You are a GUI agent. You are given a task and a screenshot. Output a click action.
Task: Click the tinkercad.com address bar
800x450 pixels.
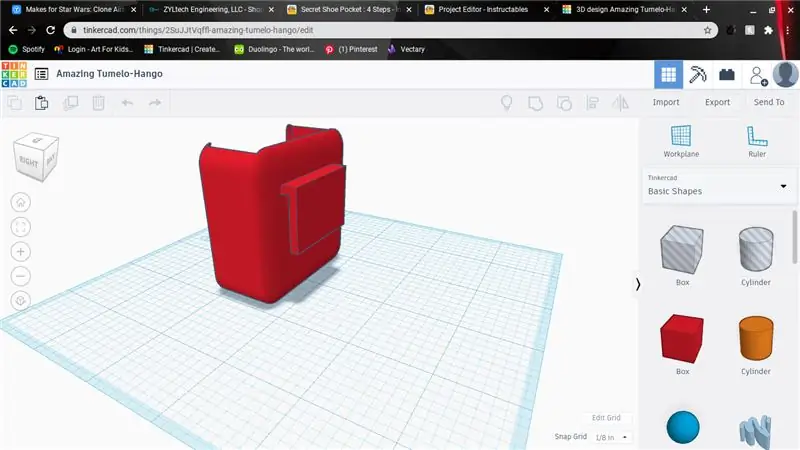click(x=391, y=30)
